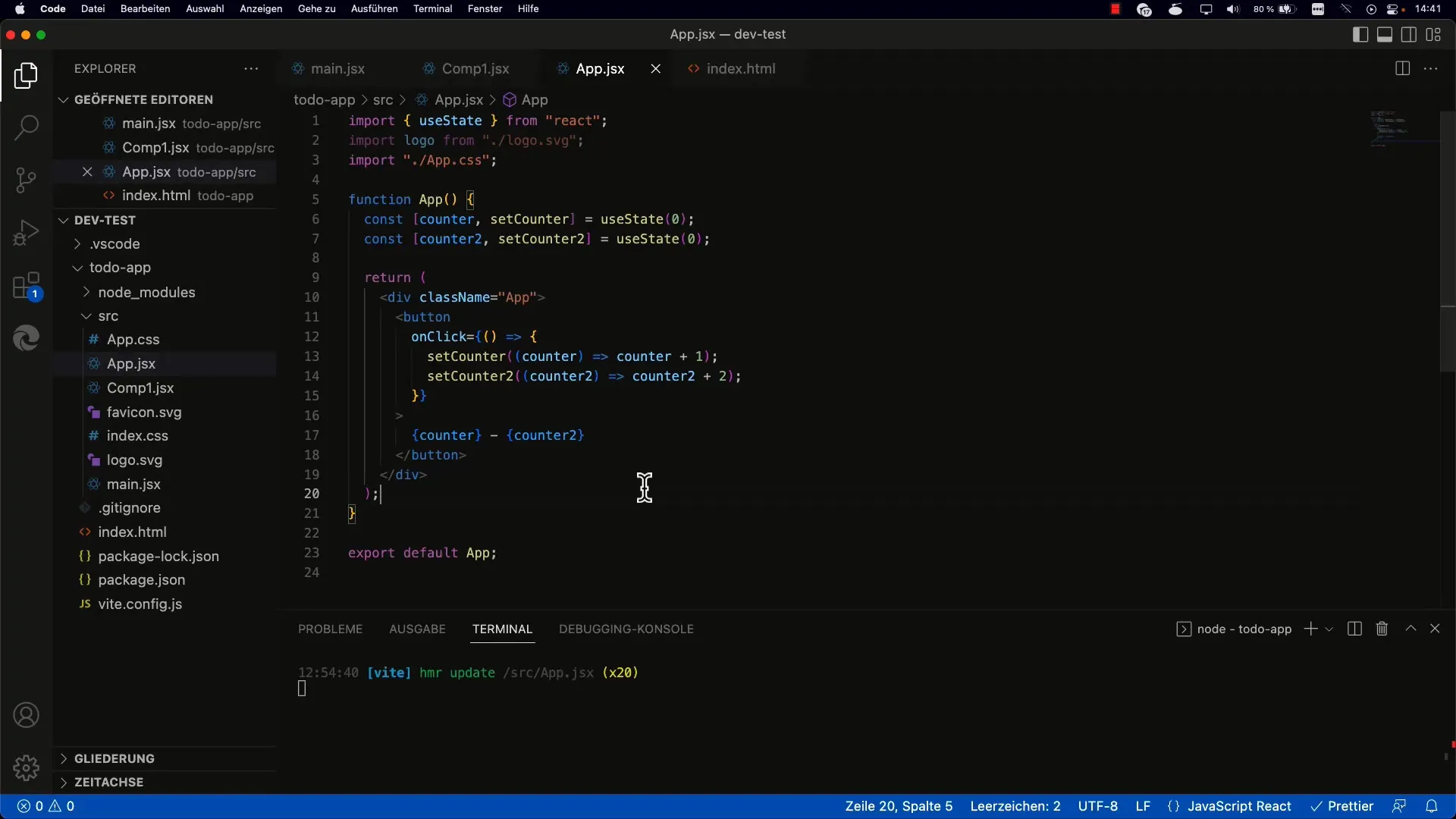Click the App symbol breadcrumb

click(526, 100)
